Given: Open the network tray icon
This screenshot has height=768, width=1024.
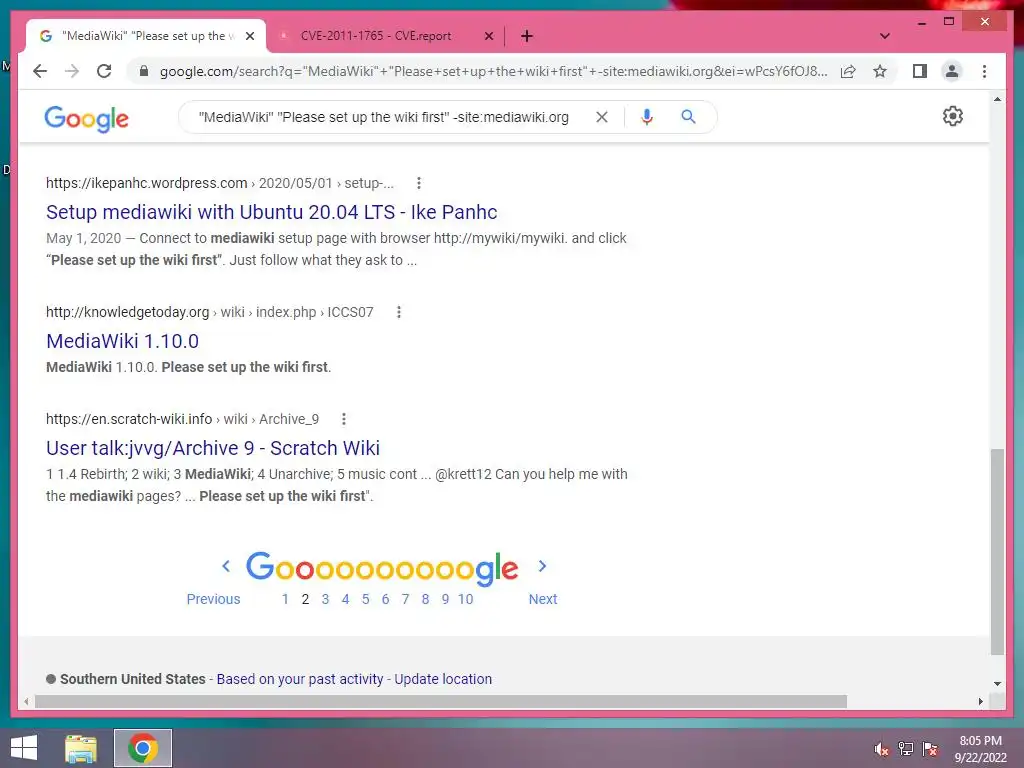Looking at the screenshot, I should (x=905, y=749).
